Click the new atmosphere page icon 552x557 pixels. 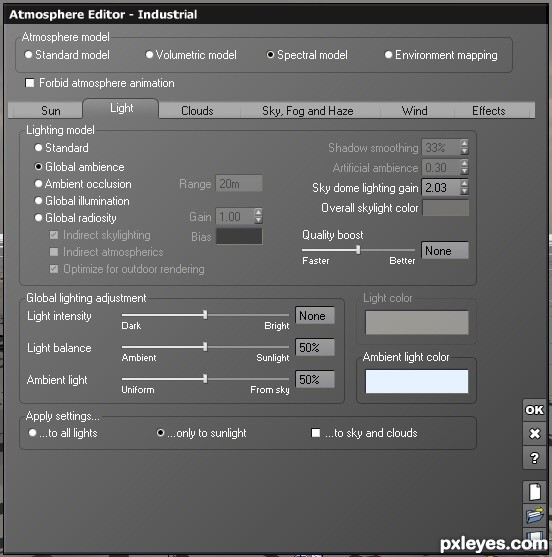tap(534, 492)
